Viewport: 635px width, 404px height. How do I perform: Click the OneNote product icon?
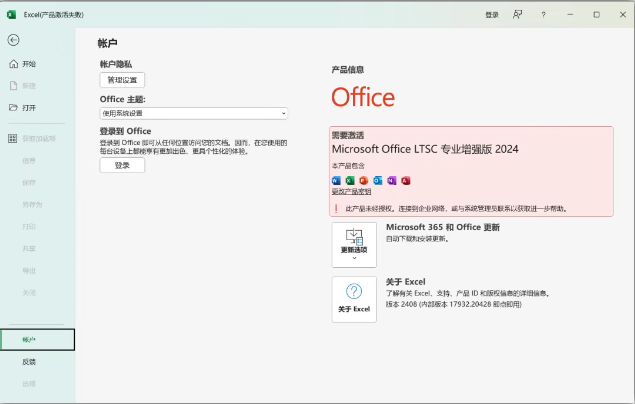pyautogui.click(x=392, y=180)
